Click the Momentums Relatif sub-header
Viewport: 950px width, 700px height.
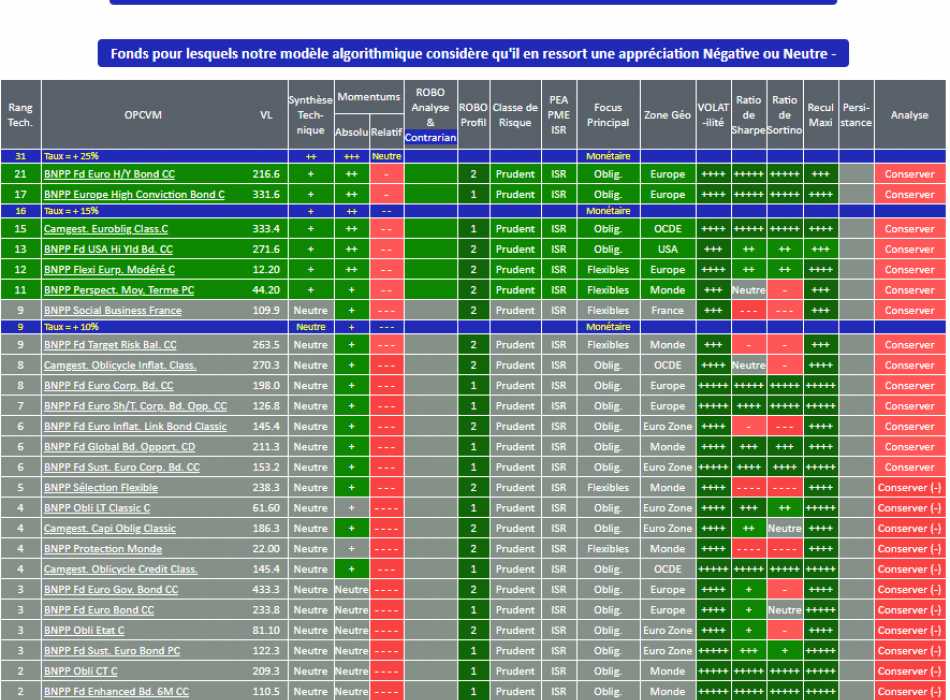tap(386, 132)
